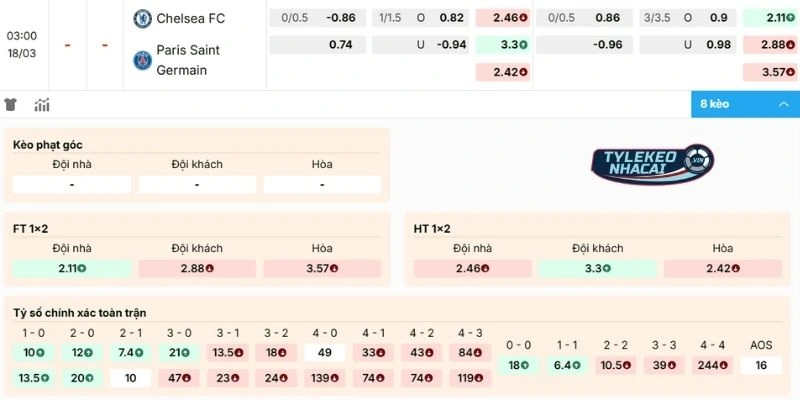Choose the 3.3 away odds under HT 1×2

coord(597,268)
